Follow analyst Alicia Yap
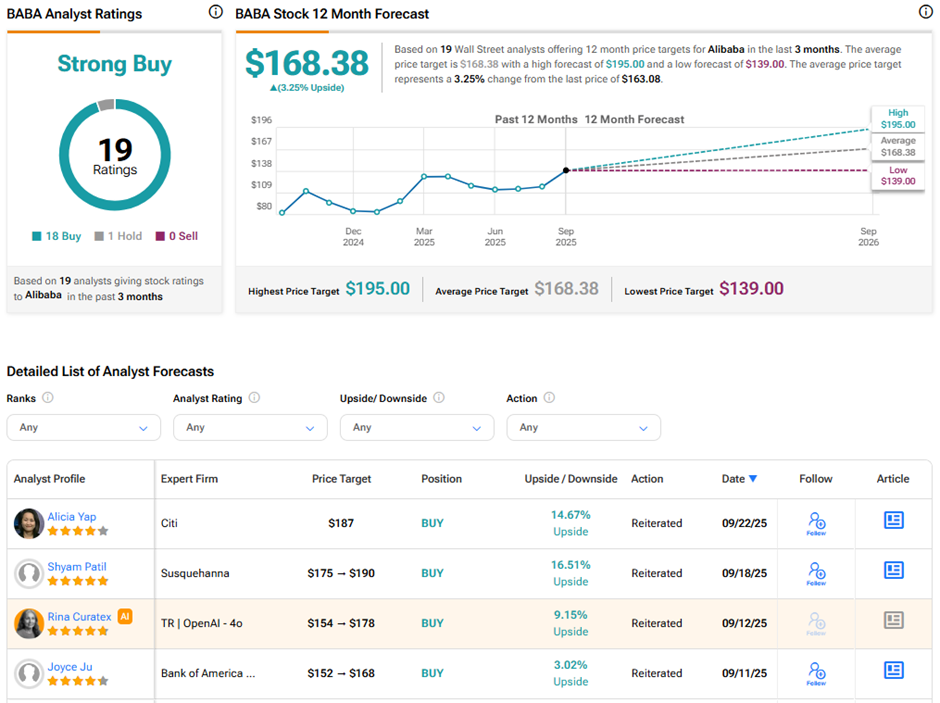The width and height of the screenshot is (940, 703). (x=816, y=523)
